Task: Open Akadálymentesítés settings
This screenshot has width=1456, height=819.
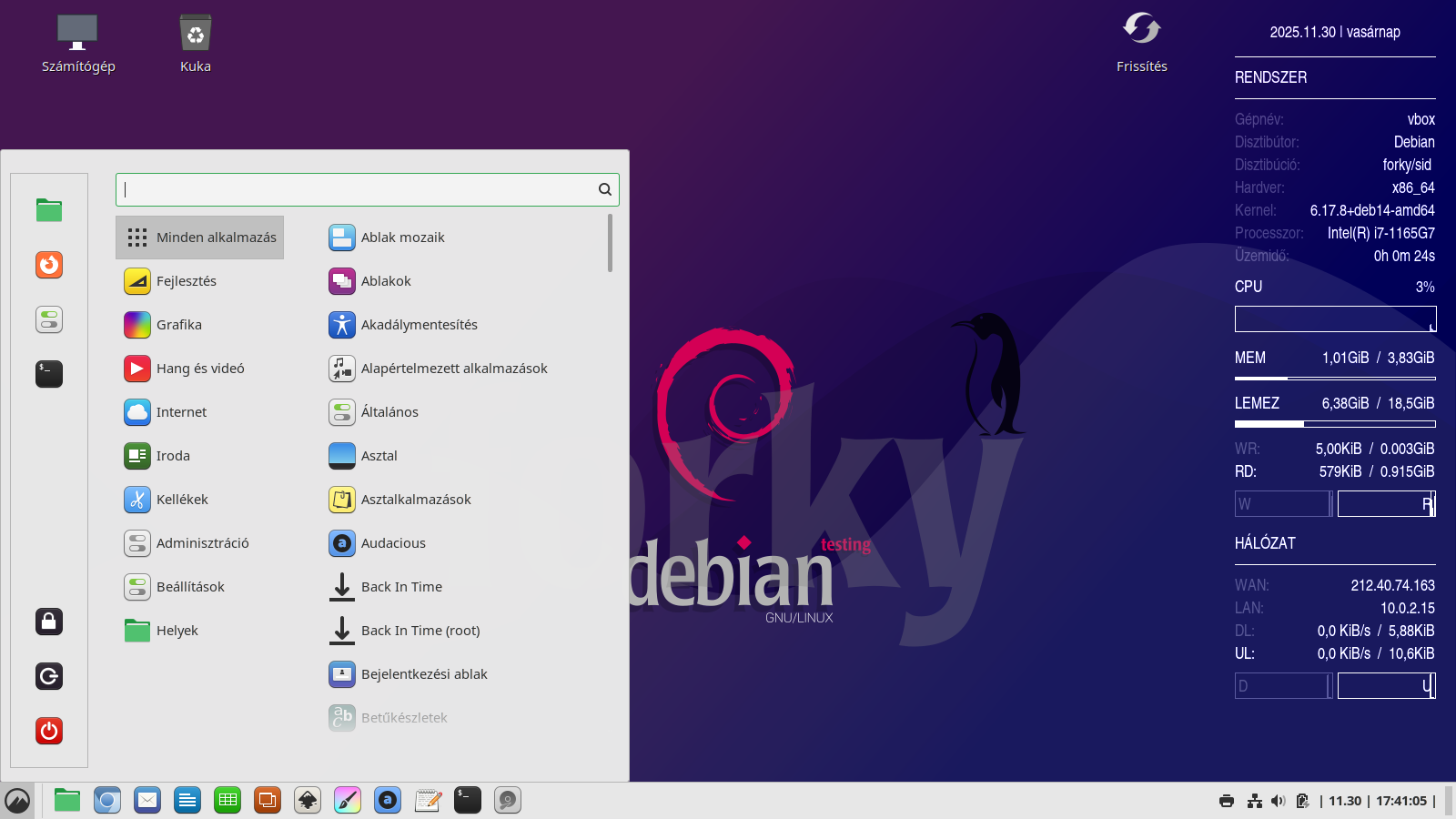Action: pos(419,325)
